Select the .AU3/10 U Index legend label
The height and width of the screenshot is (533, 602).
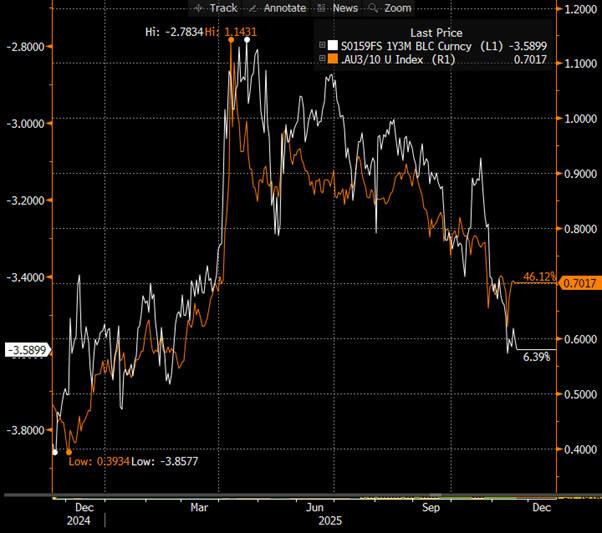point(382,60)
